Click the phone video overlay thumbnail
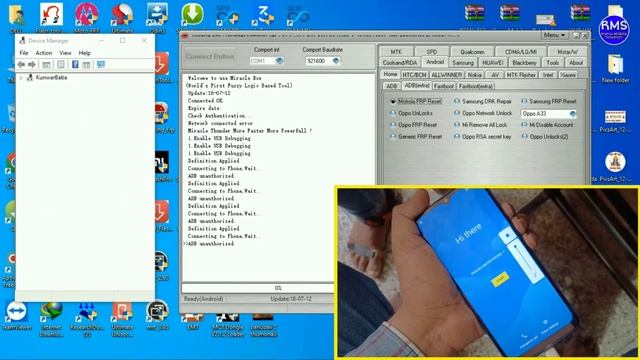 tap(488, 273)
